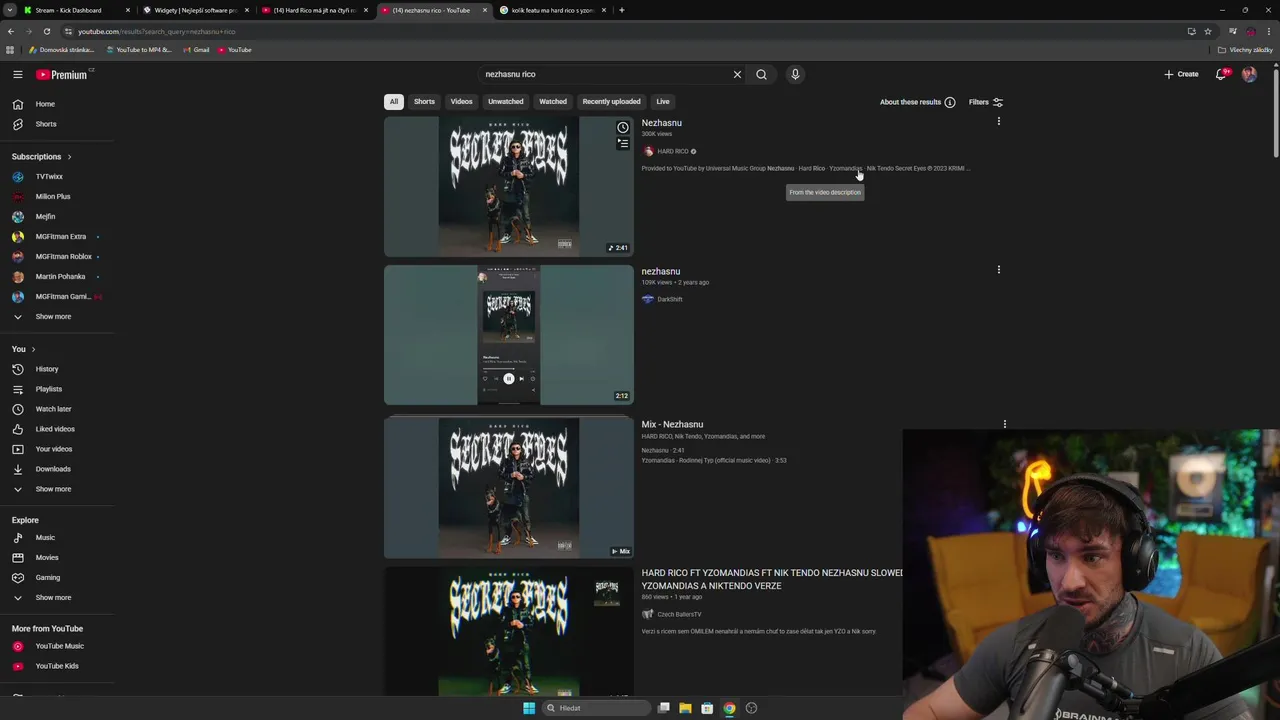
Task: Open Czech BallersTV channel link
Action: pos(679,615)
